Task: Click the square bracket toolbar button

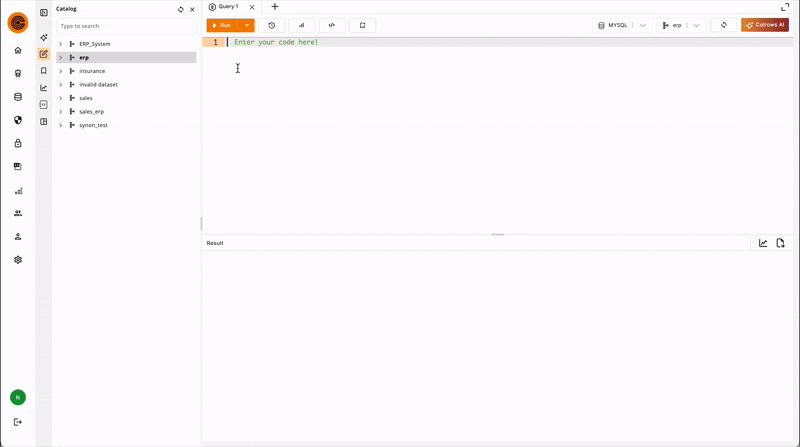Action: (x=363, y=25)
